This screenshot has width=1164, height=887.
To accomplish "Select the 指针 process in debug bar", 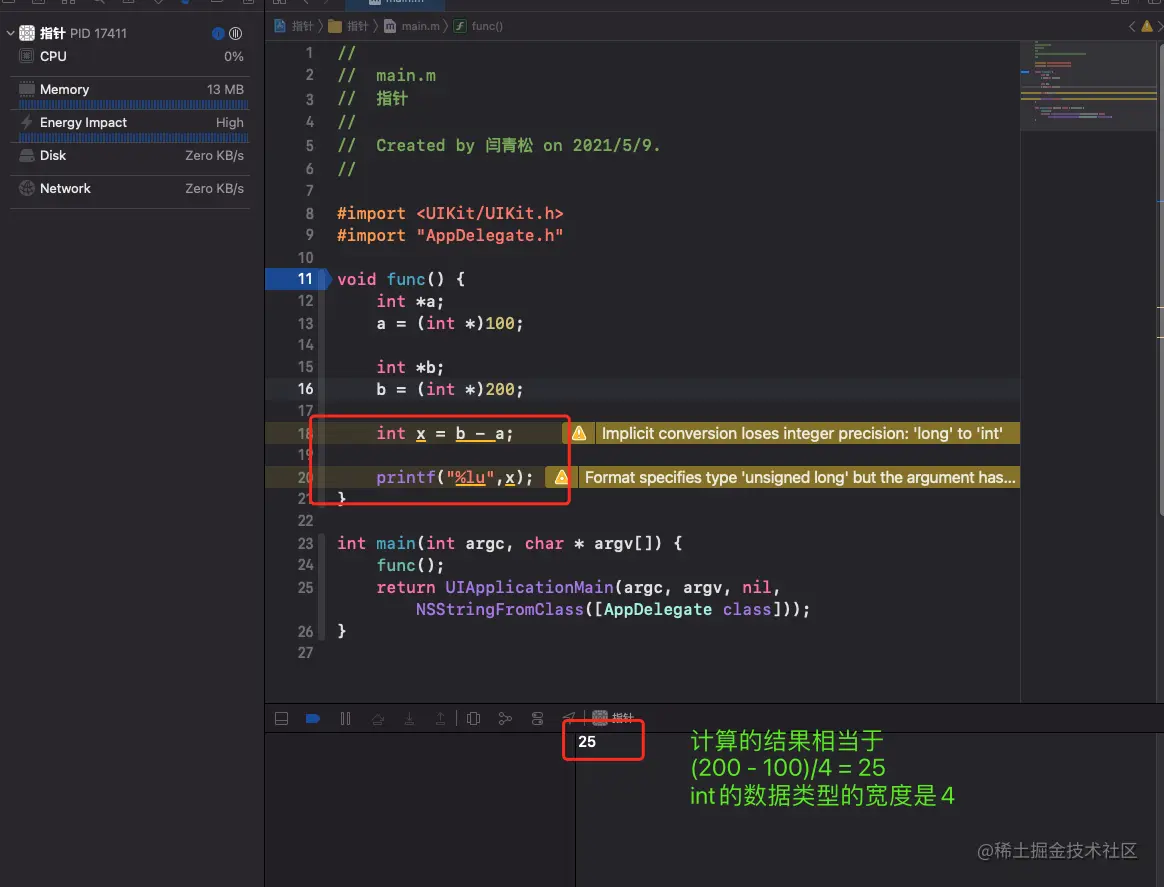I will (x=613, y=718).
